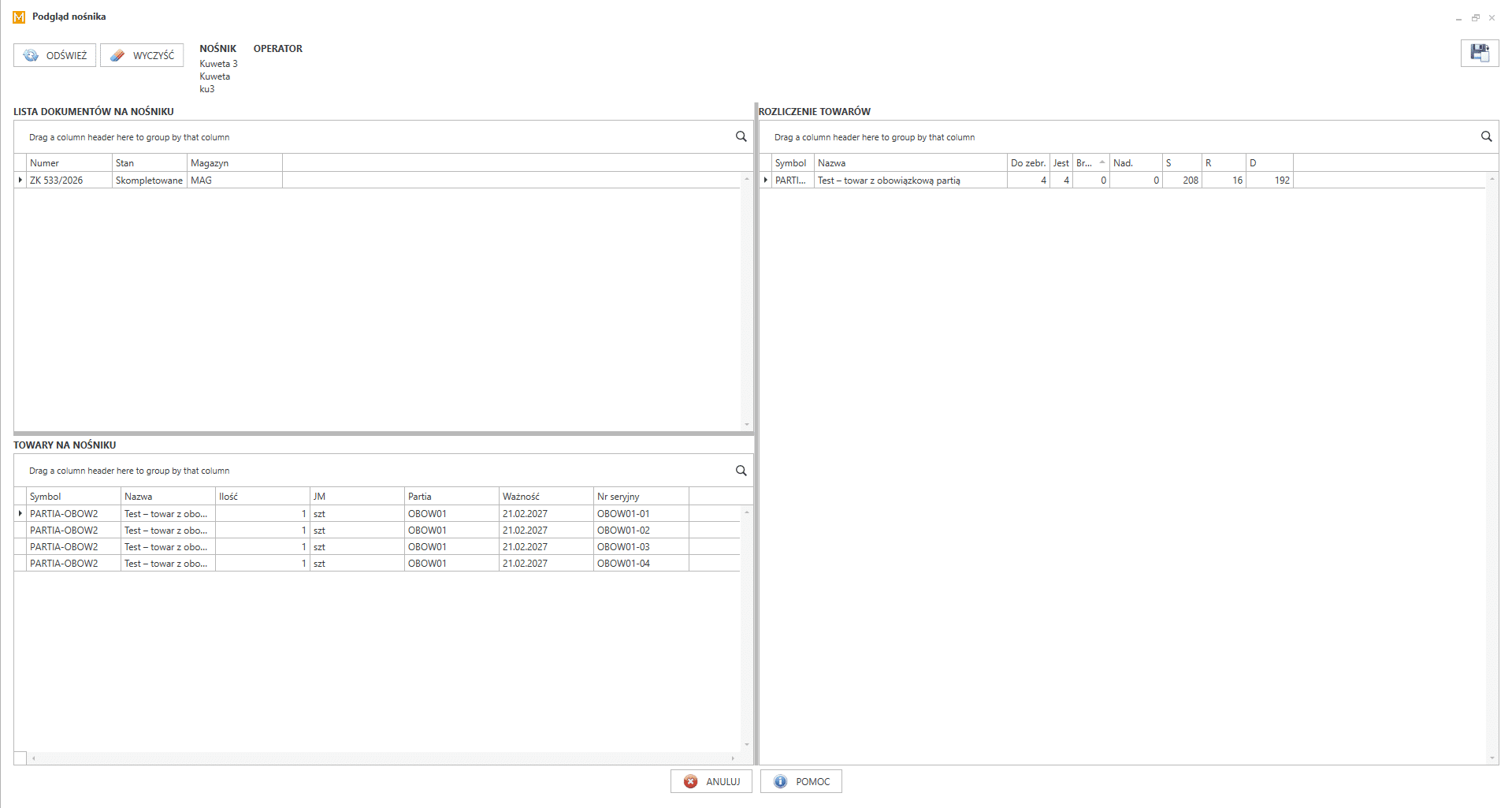Click the Nazwa header in Towary na nośniku
Viewport: 1512px width, 808px height.
point(168,496)
